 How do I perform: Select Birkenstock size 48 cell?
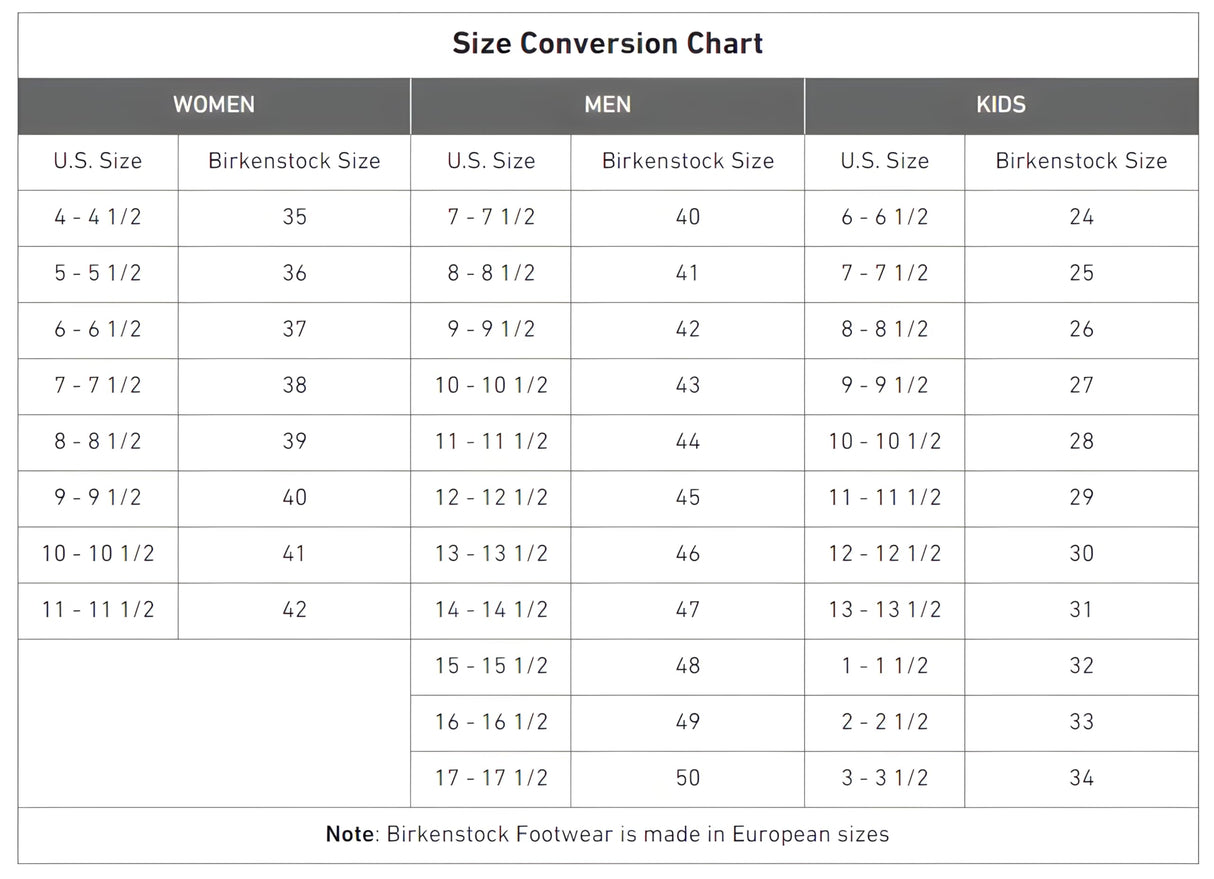click(x=688, y=665)
